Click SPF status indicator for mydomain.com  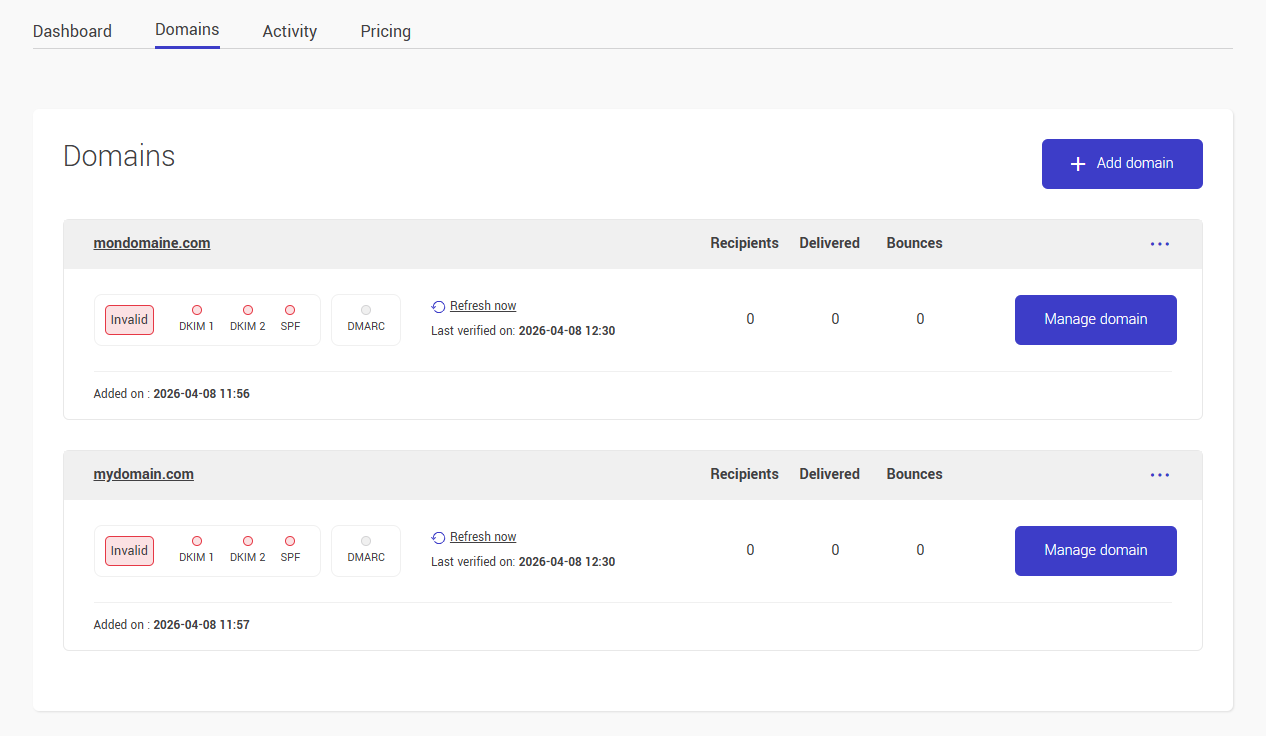pyautogui.click(x=290, y=542)
